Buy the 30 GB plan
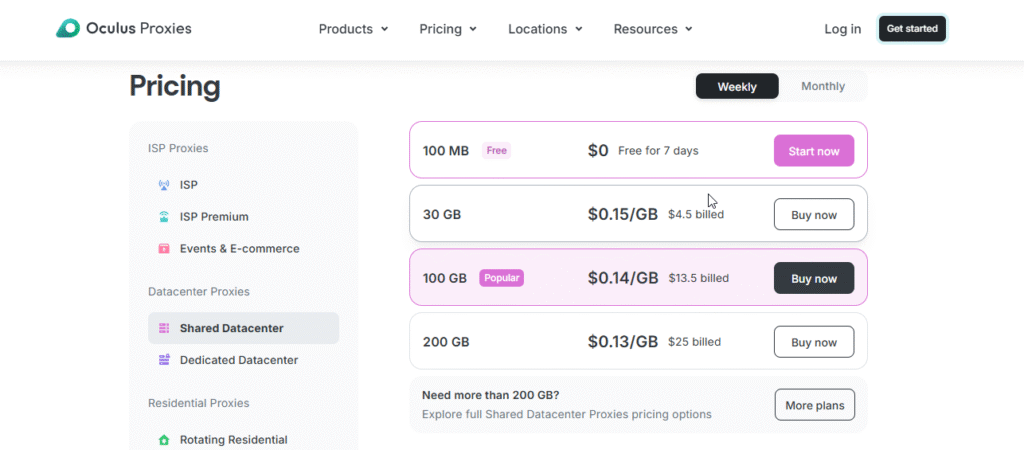This screenshot has height=450, width=1024. tap(813, 214)
